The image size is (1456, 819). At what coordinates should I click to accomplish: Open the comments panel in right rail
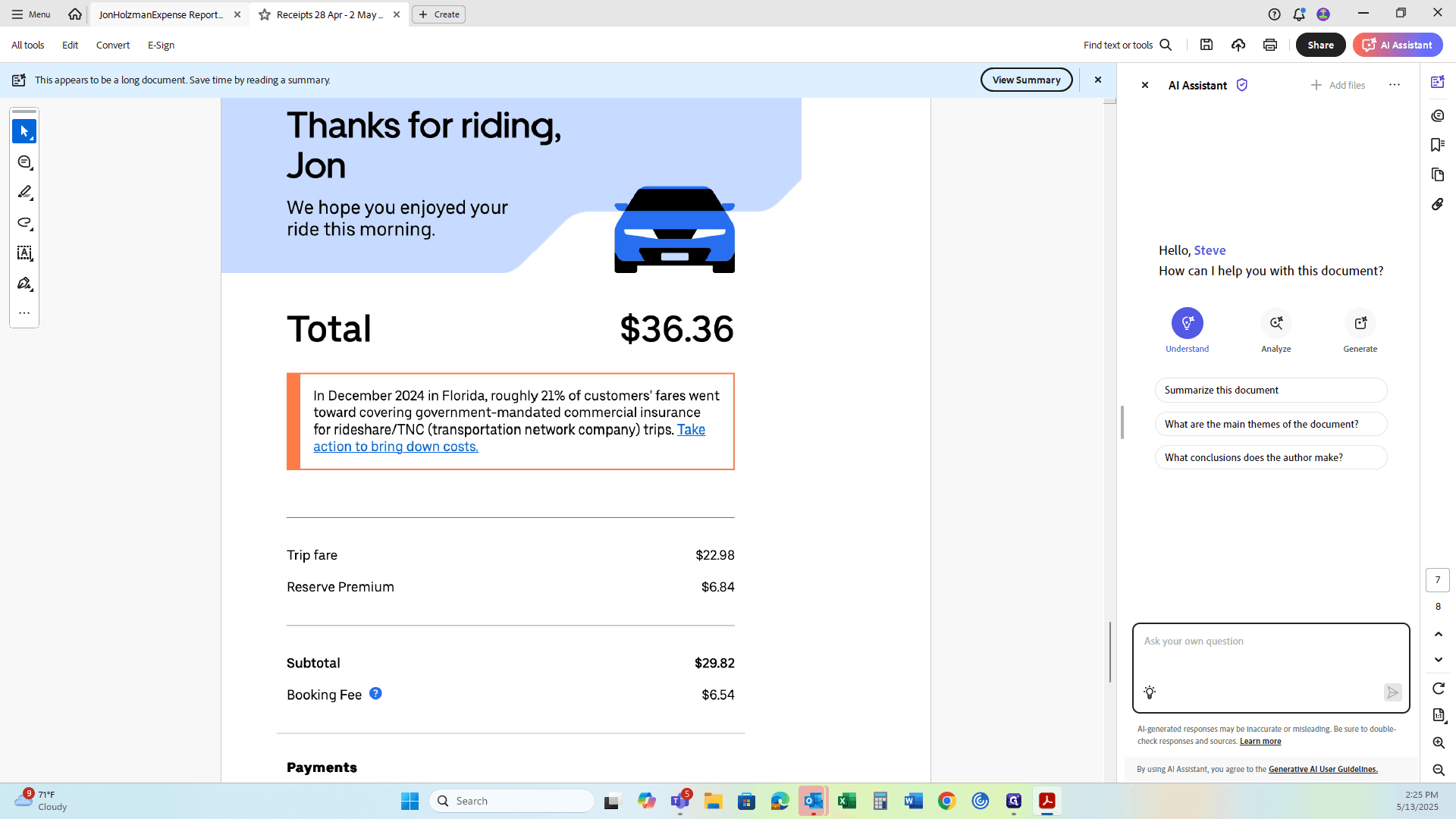coord(1438,115)
